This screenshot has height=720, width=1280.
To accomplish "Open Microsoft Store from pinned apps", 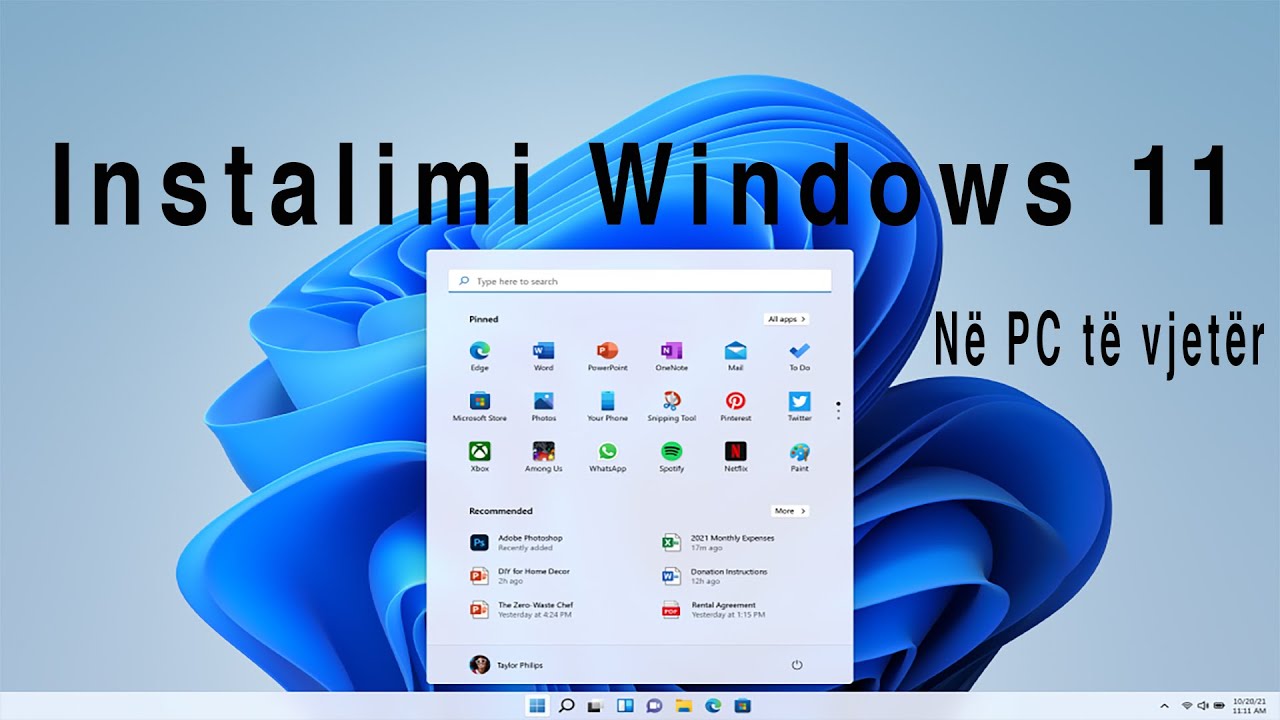I will 480,406.
